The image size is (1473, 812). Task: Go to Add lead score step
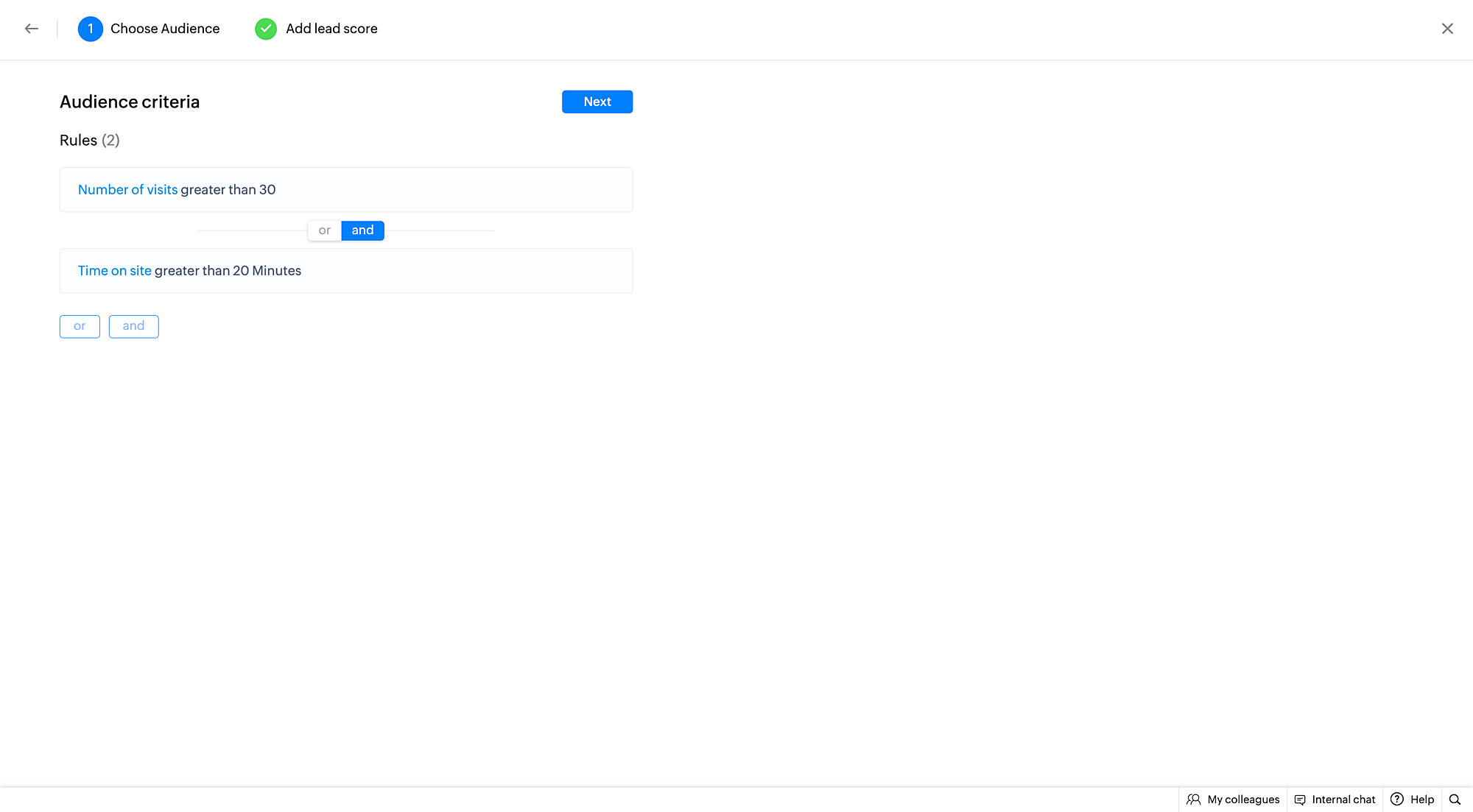[331, 29]
